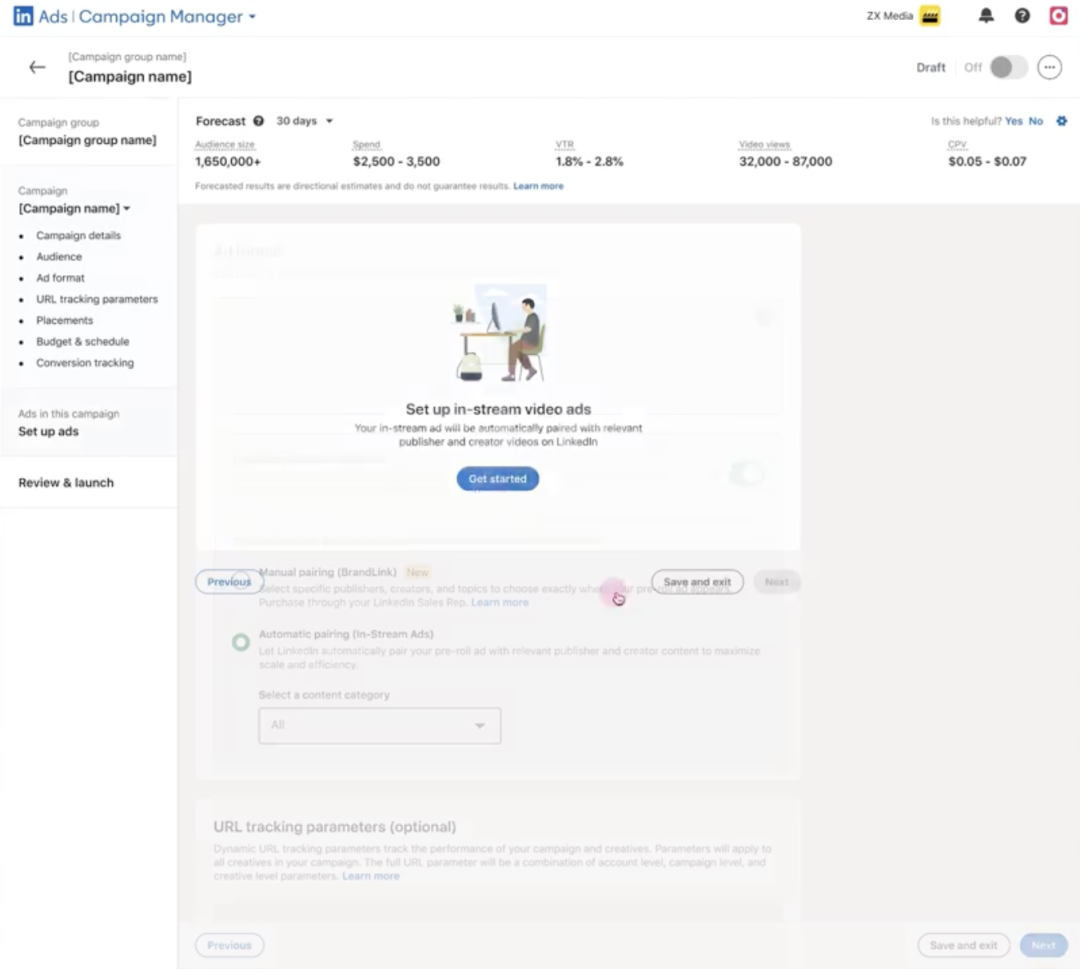Screen dimensions: 1080x973
Task: Click the VTR metric label
Action: 565,145
